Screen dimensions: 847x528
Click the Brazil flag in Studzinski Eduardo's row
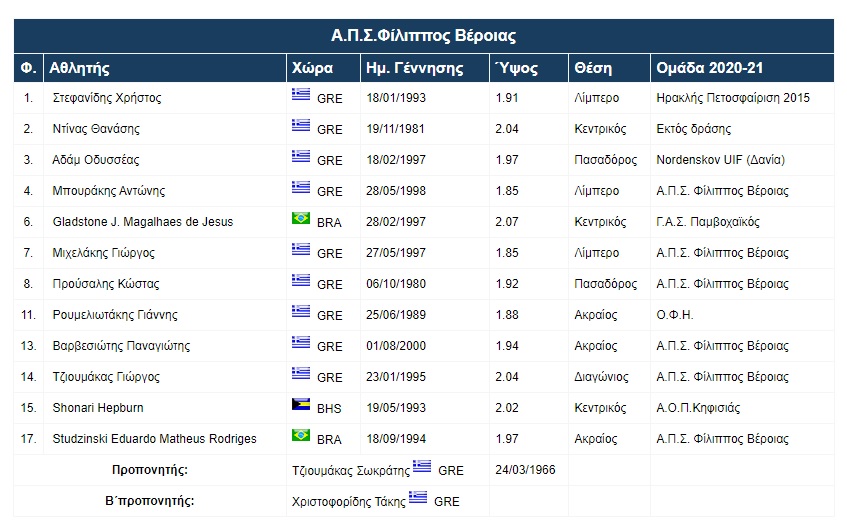(x=300, y=436)
